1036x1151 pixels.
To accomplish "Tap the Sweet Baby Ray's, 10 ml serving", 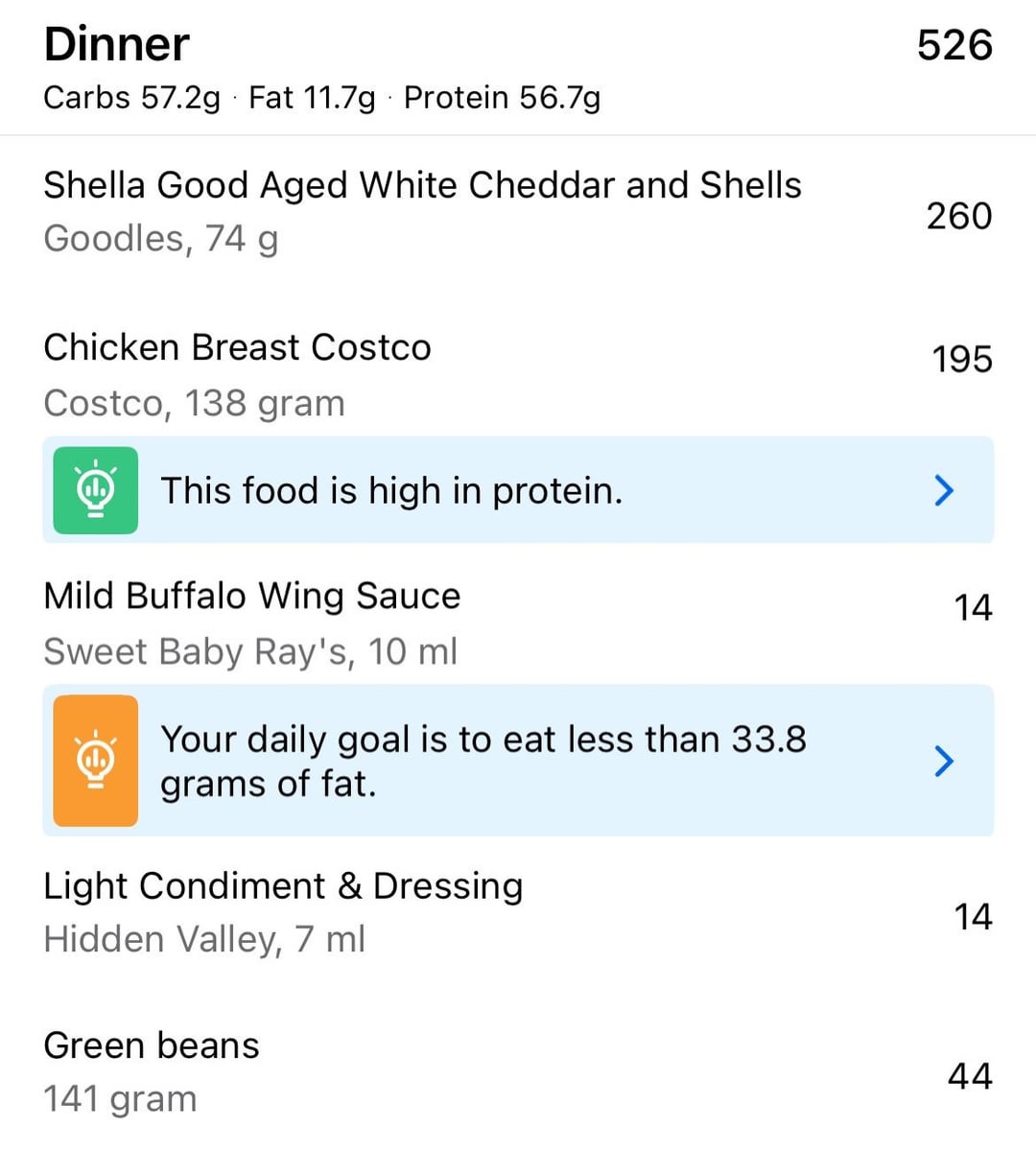I will coord(250,652).
